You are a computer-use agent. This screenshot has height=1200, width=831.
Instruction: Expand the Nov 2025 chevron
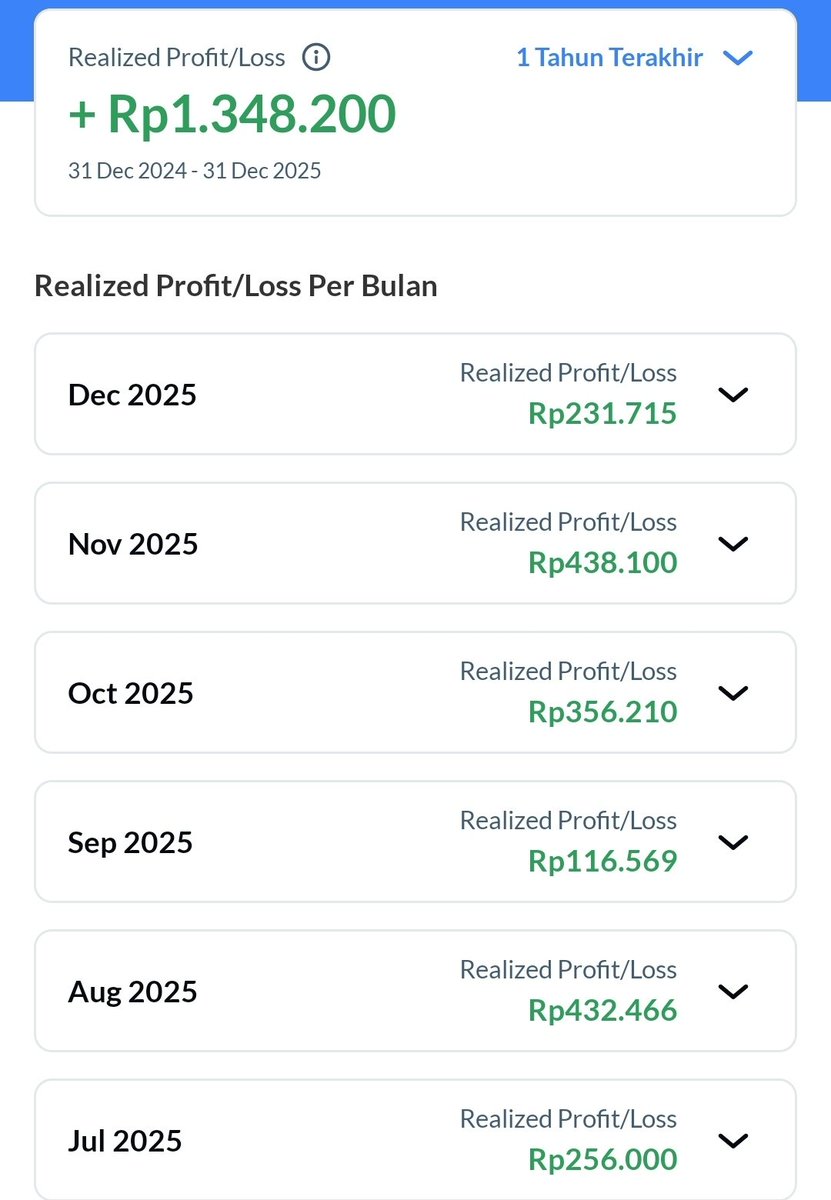[x=733, y=544]
